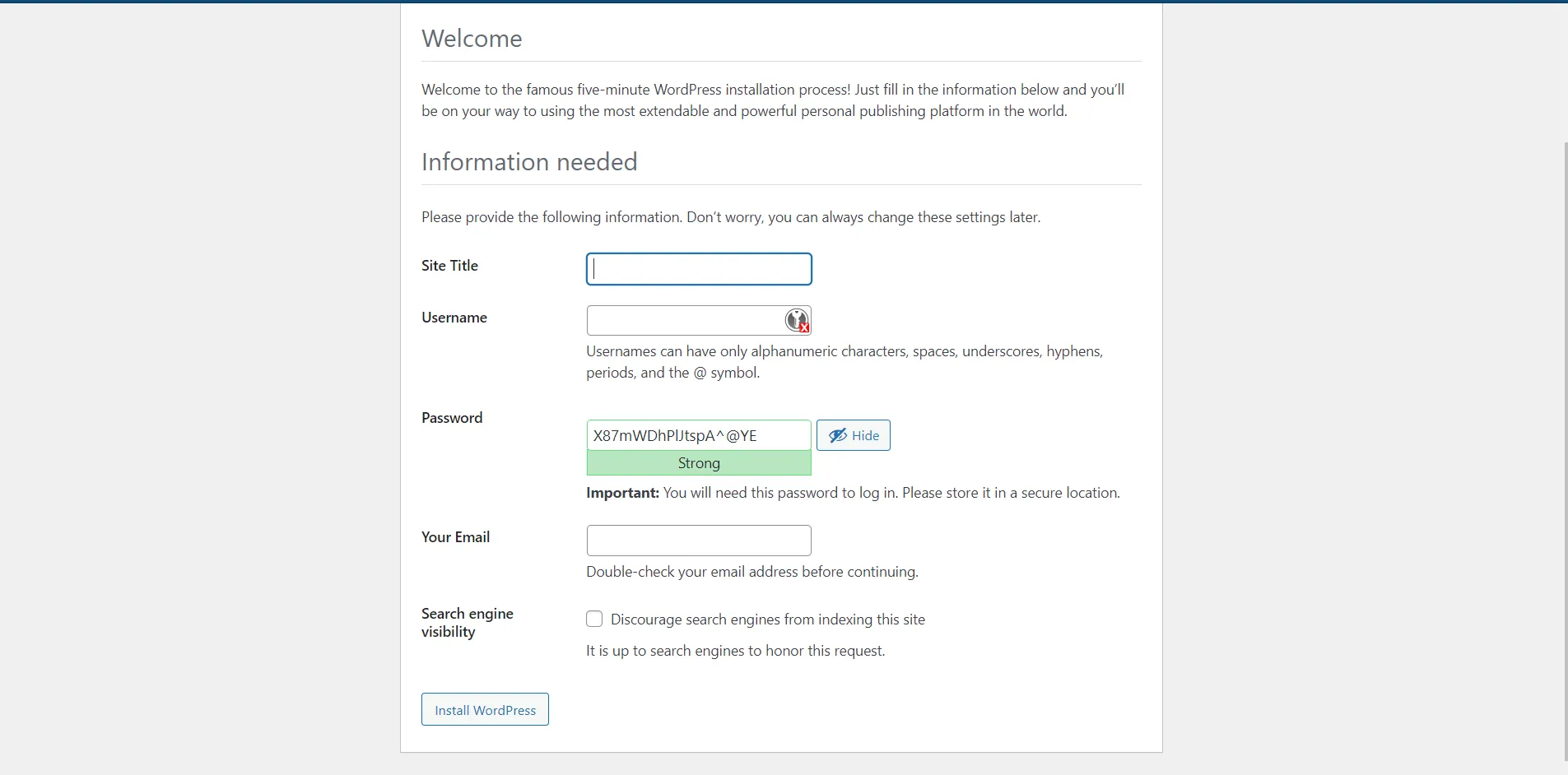
Task: Click 'Please provide the following information' sentence
Action: coord(731,217)
